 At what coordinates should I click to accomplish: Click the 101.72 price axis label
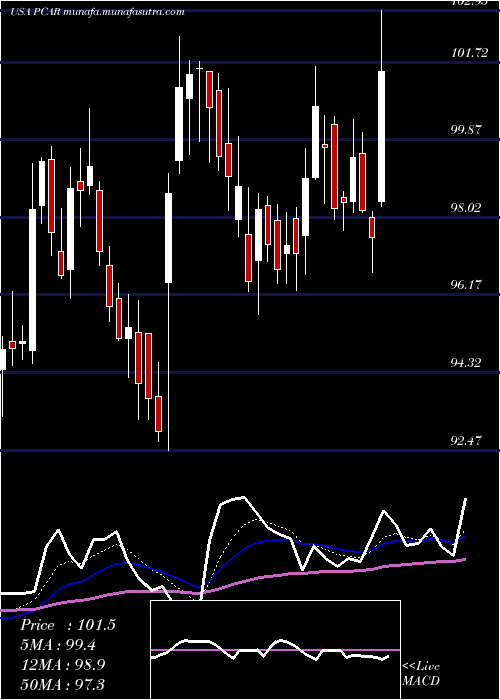469,53
